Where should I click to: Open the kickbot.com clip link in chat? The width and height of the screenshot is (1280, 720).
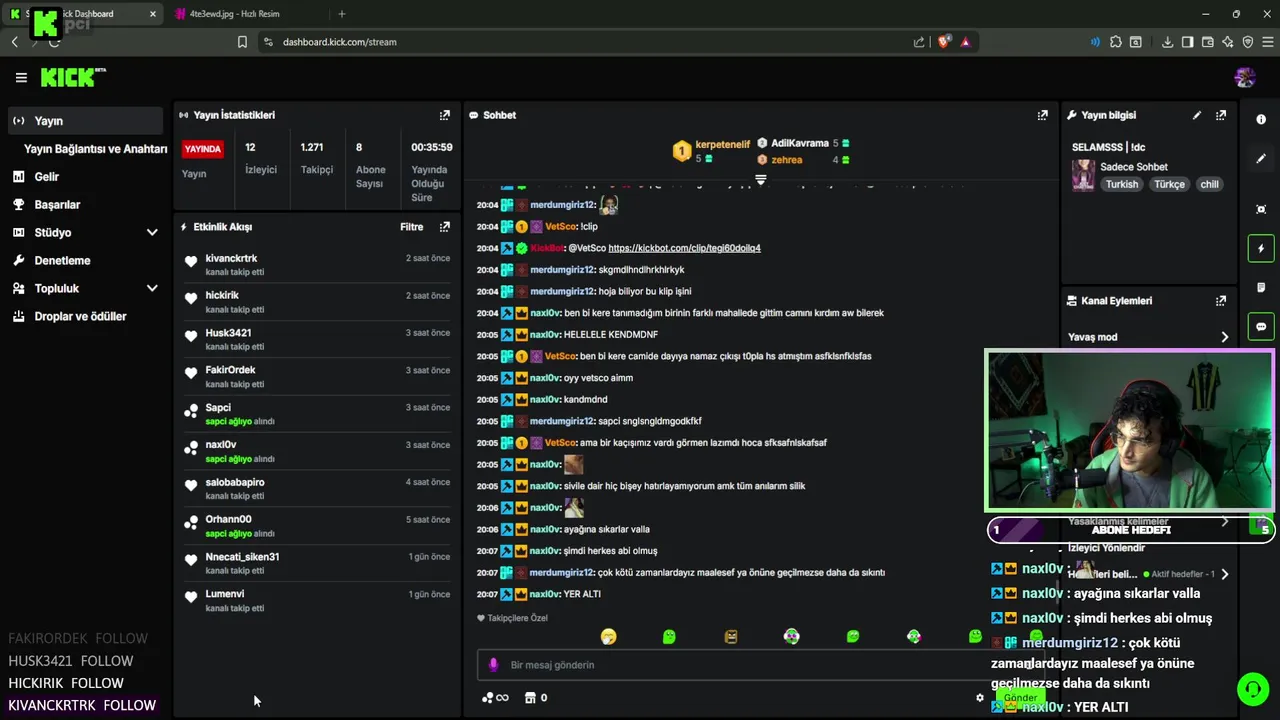coord(684,248)
